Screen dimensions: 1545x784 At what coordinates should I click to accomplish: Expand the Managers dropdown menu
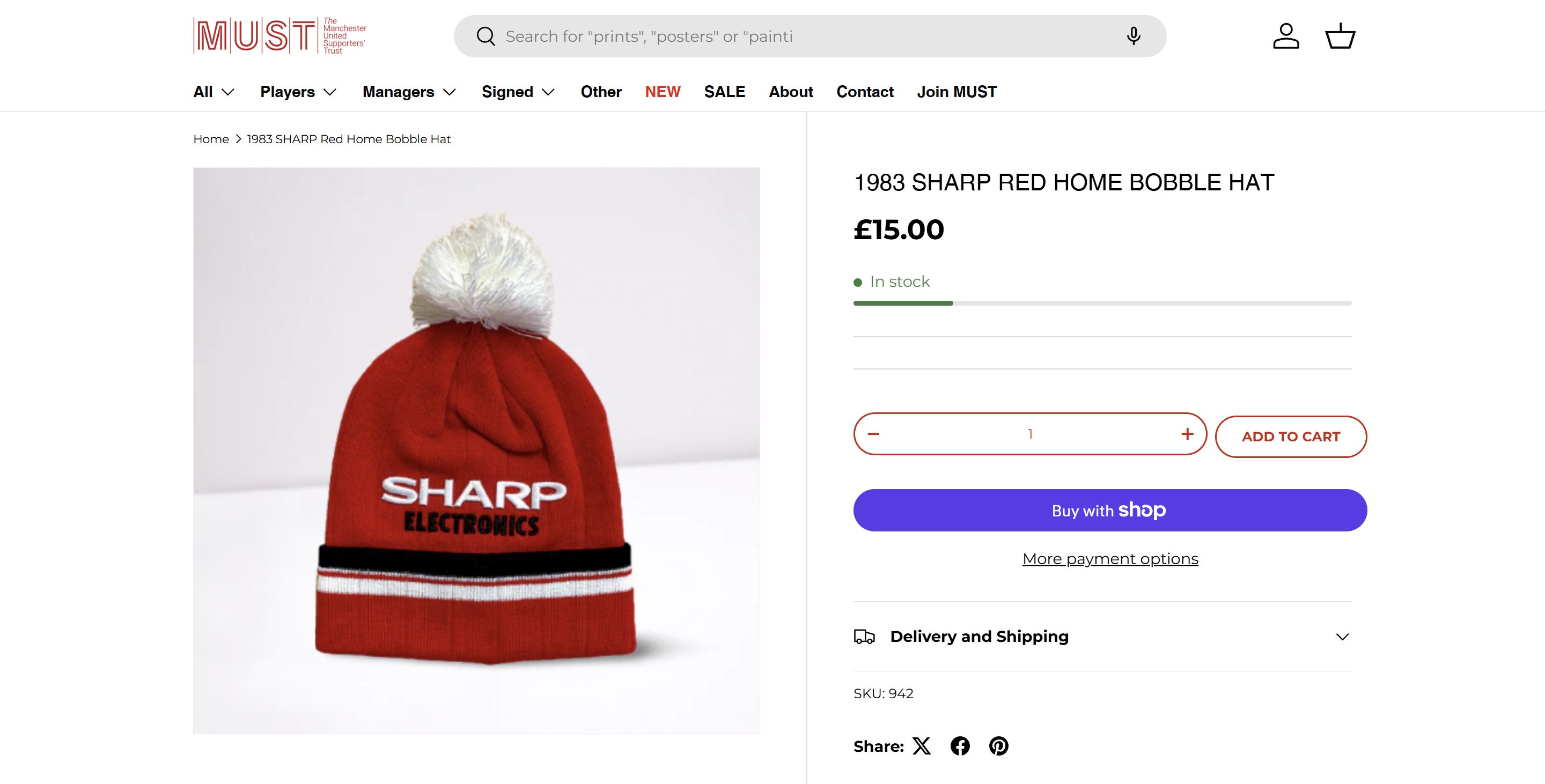409,92
